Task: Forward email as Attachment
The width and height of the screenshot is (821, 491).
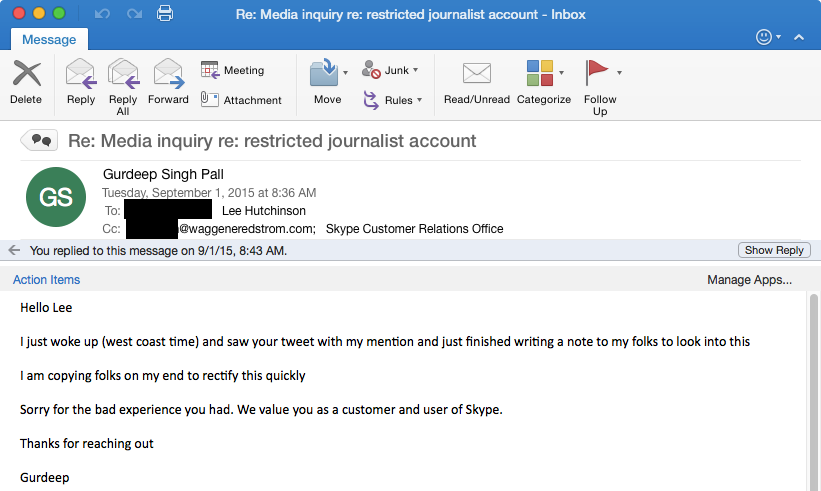Action: pyautogui.click(x=241, y=99)
